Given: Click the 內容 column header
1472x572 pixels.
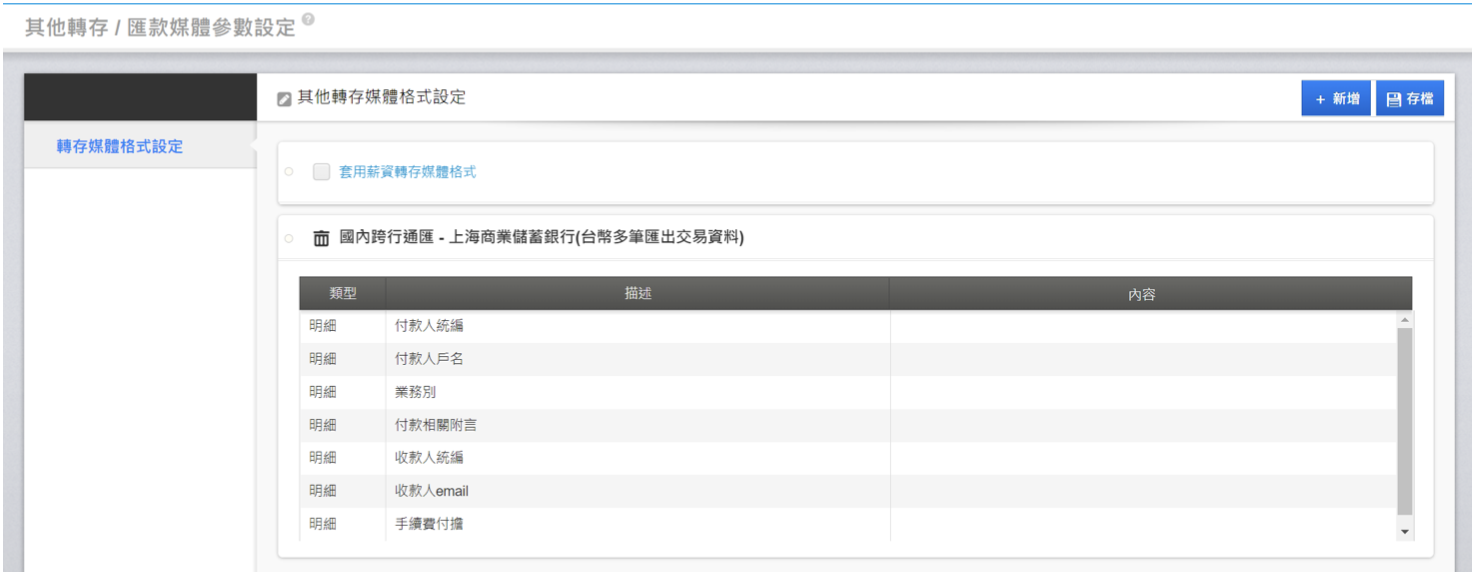Looking at the screenshot, I should [x=1141, y=294].
